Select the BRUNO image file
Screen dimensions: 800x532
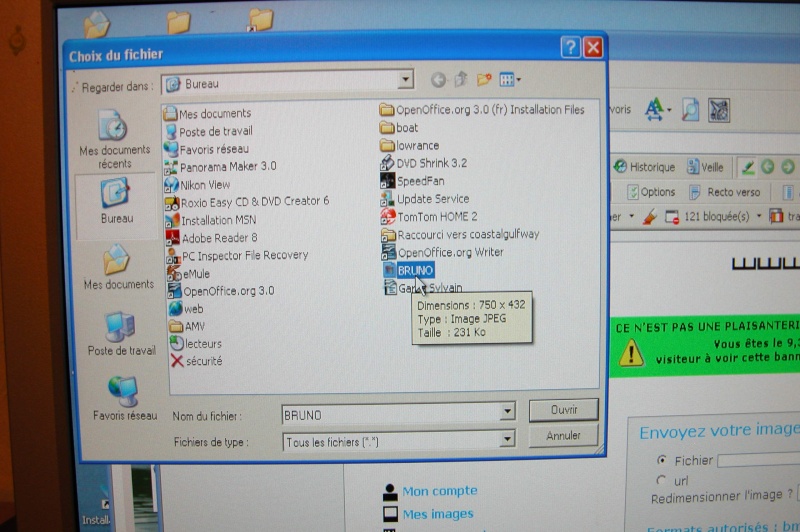pos(409,270)
